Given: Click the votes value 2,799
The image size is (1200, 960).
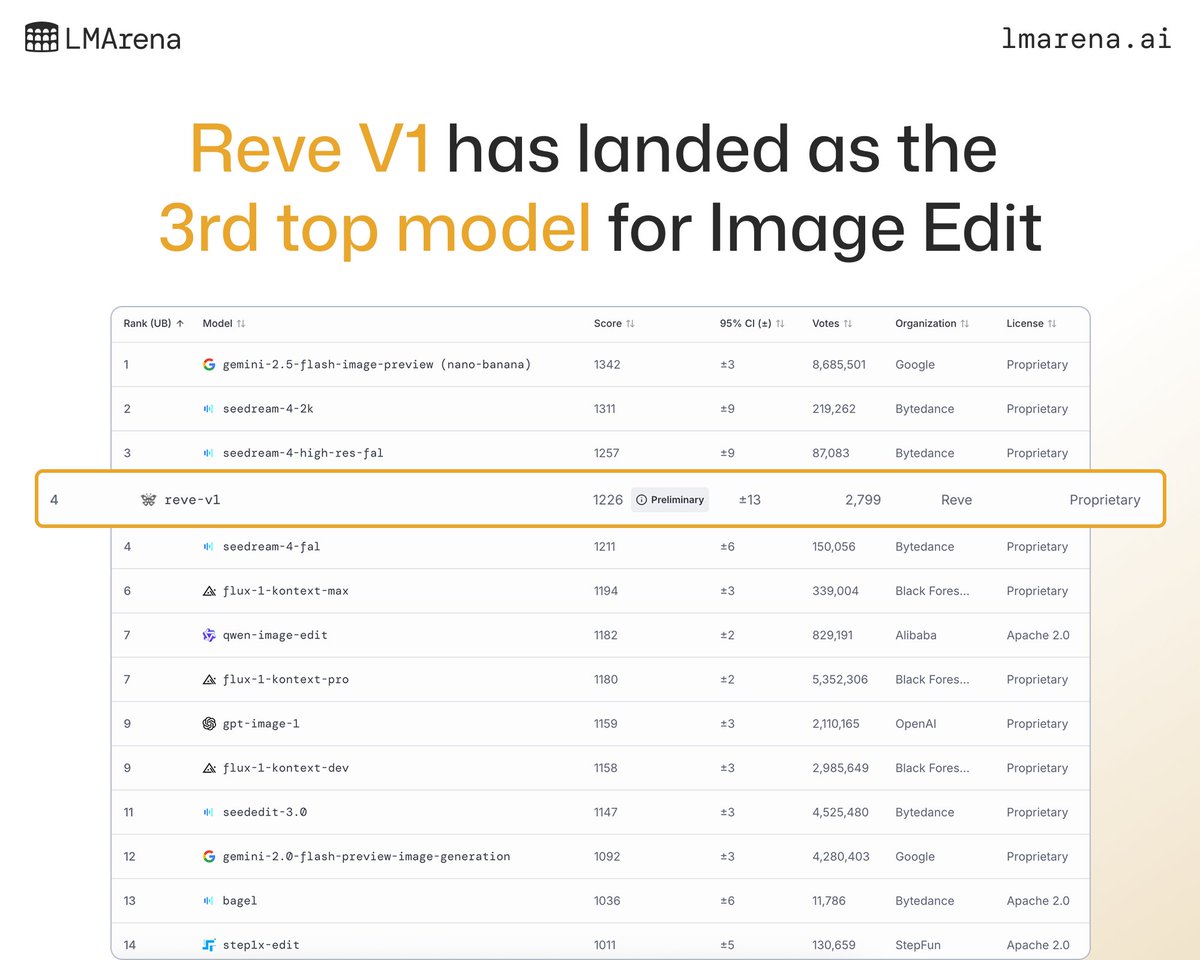Looking at the screenshot, I should [x=863, y=499].
